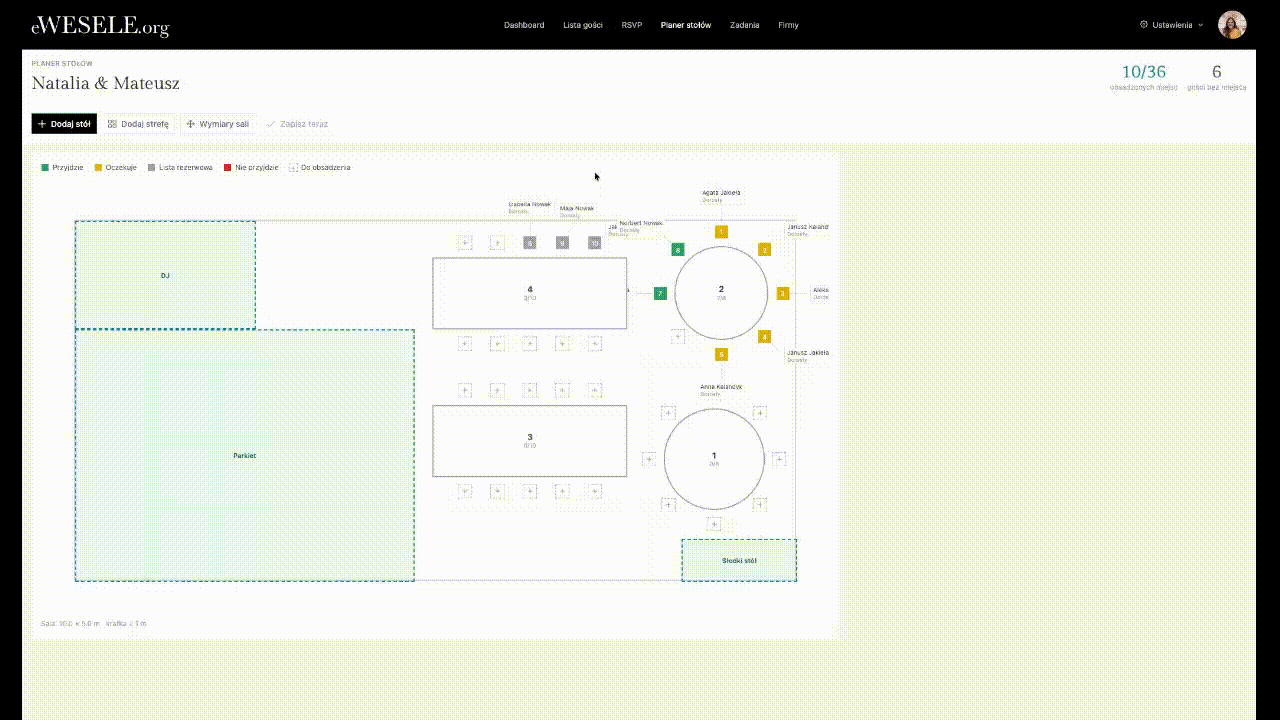This screenshot has height=720, width=1280.
Task: Click the green Przyjdzie legend swatch
Action: click(x=45, y=167)
